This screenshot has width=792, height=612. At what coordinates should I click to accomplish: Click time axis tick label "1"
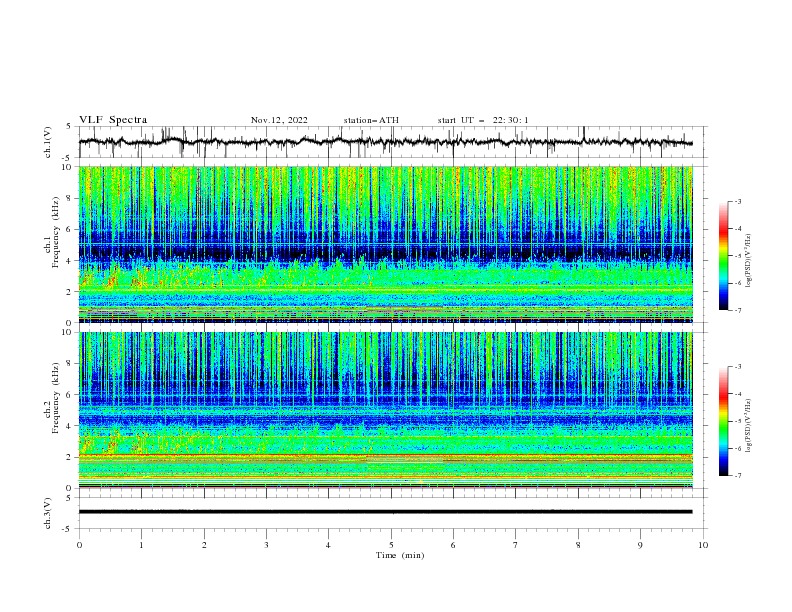coord(141,545)
